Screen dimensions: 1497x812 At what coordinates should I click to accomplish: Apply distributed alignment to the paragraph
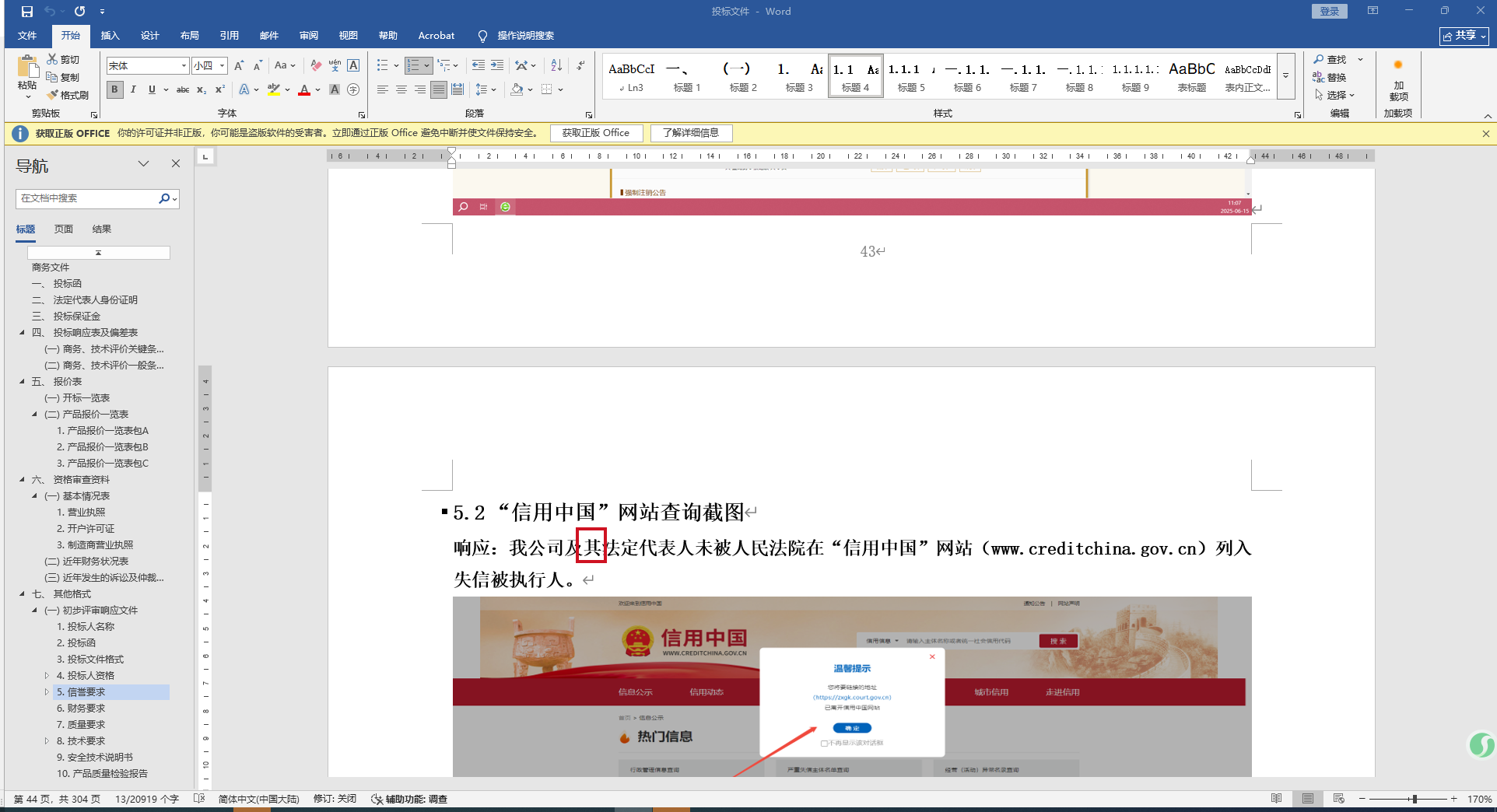[x=458, y=89]
